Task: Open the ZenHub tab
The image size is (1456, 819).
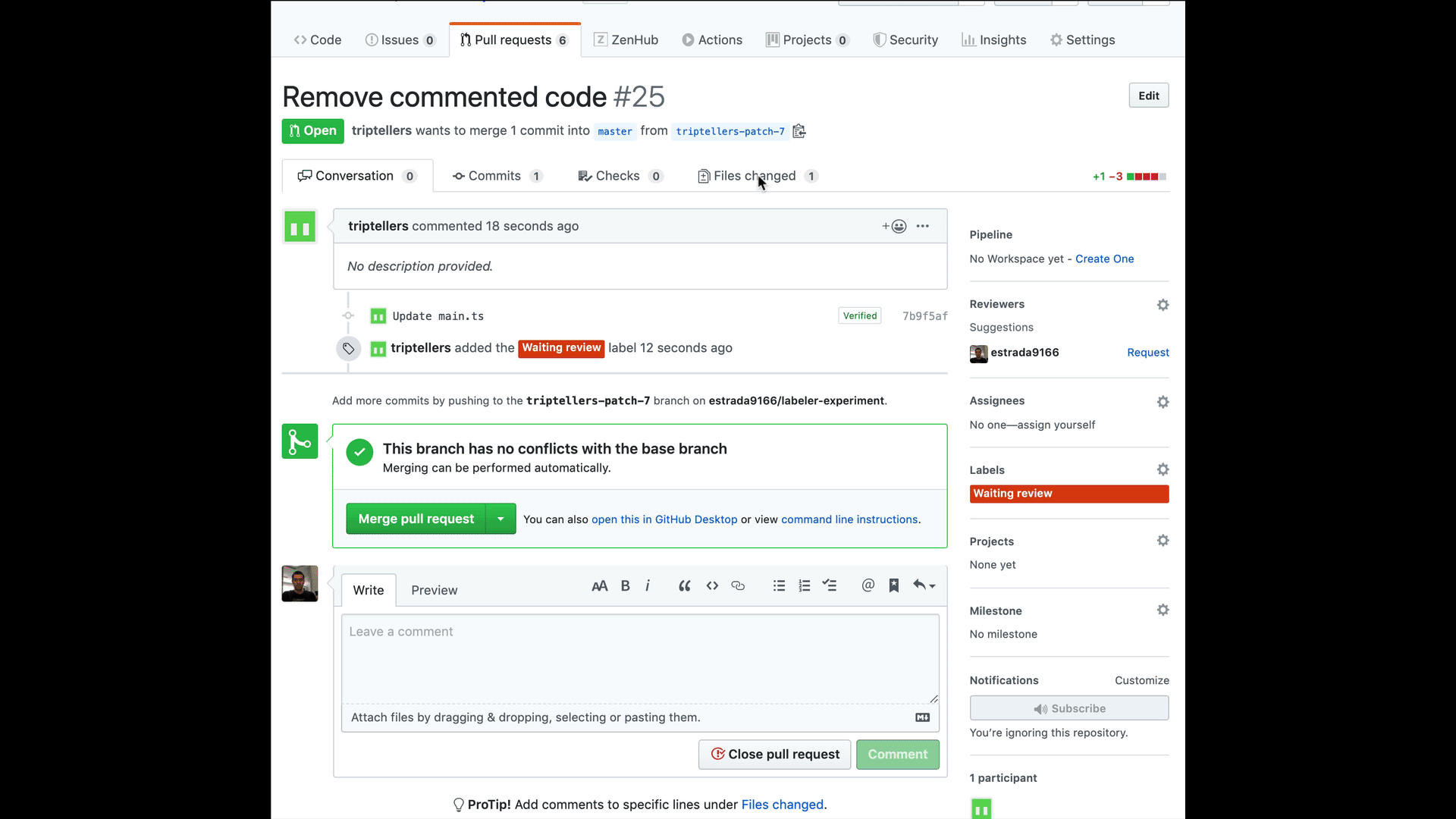Action: click(626, 40)
